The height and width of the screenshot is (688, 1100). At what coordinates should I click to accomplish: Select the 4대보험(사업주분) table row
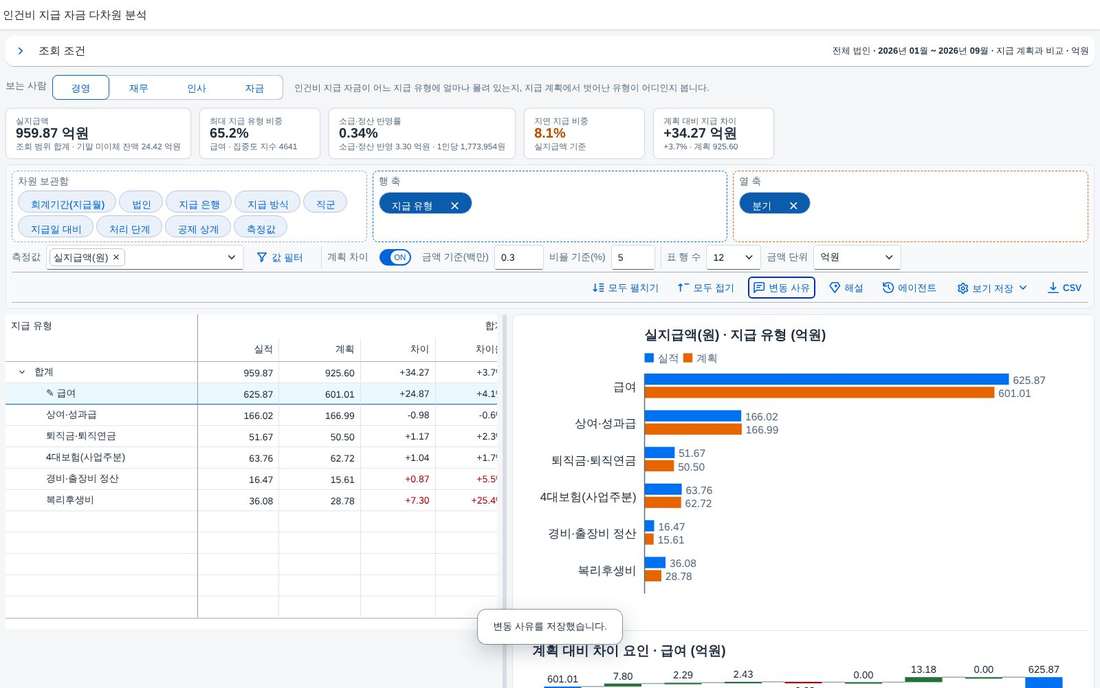tap(251, 457)
